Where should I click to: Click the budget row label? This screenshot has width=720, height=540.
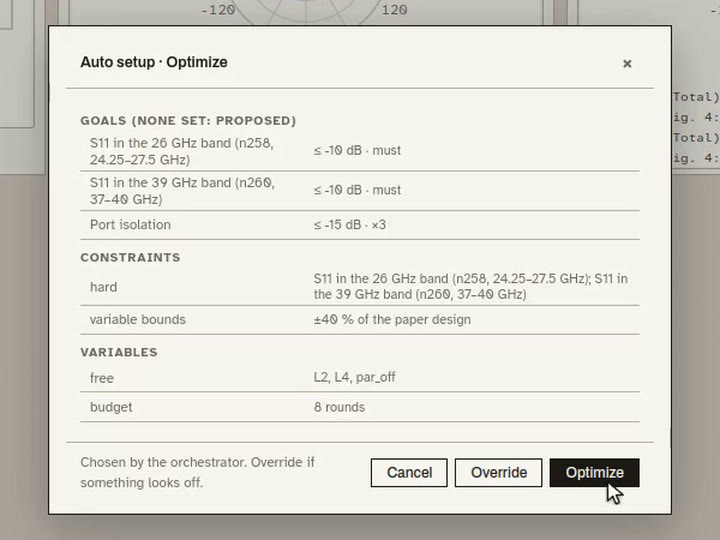click(111, 407)
